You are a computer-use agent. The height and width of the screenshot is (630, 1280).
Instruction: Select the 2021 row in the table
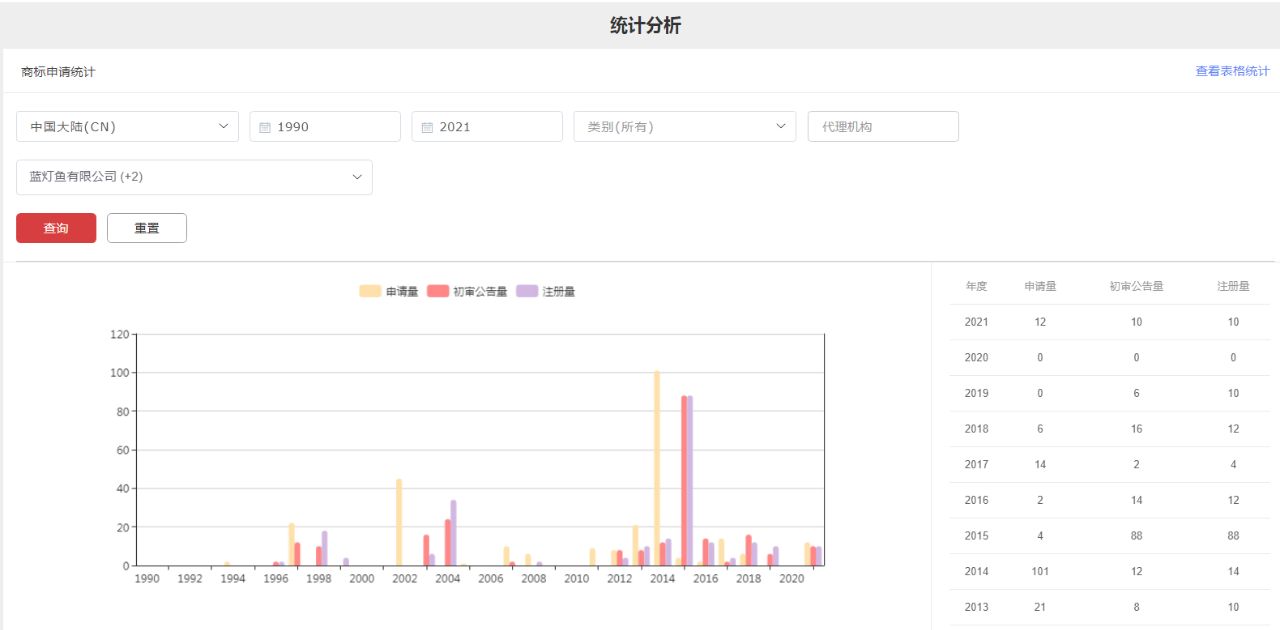(1109, 322)
